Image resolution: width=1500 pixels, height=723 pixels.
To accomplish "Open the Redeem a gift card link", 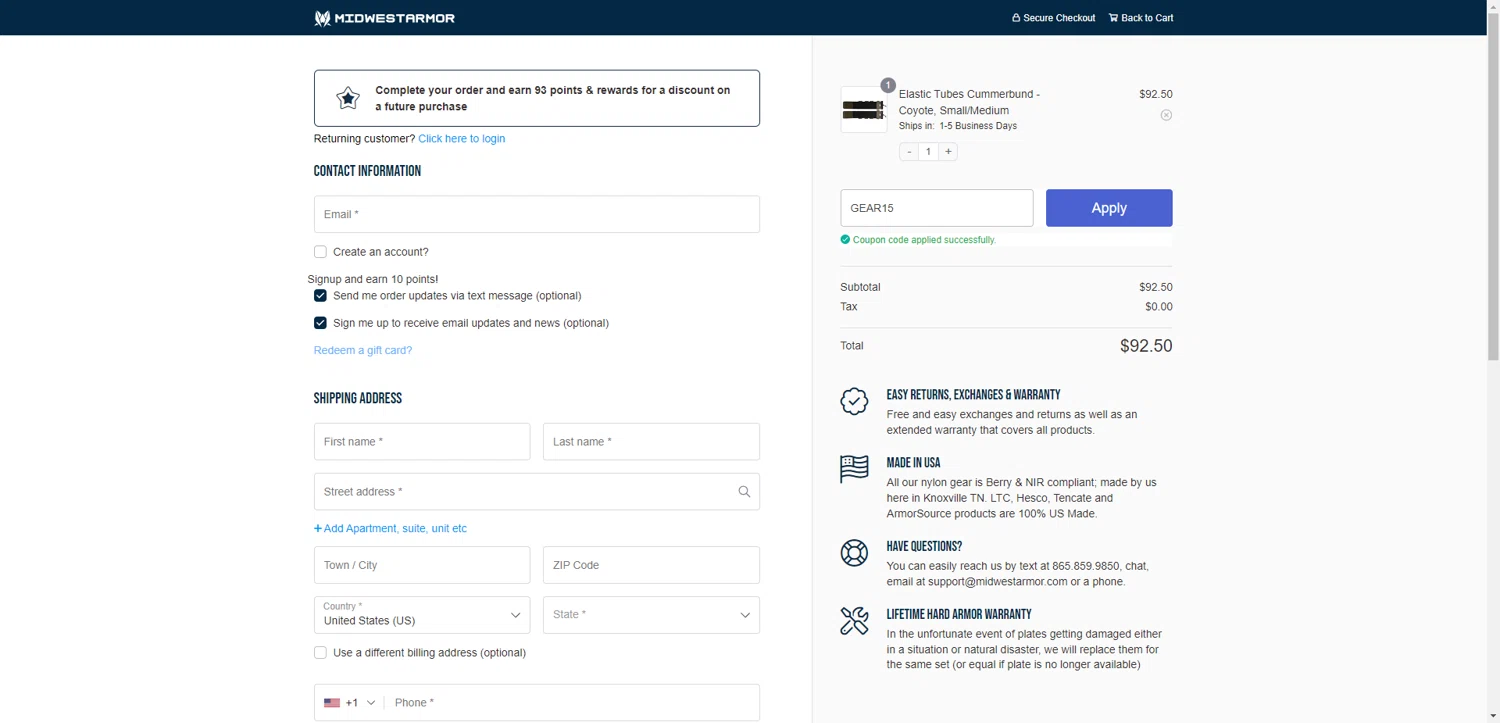I will coord(363,351).
